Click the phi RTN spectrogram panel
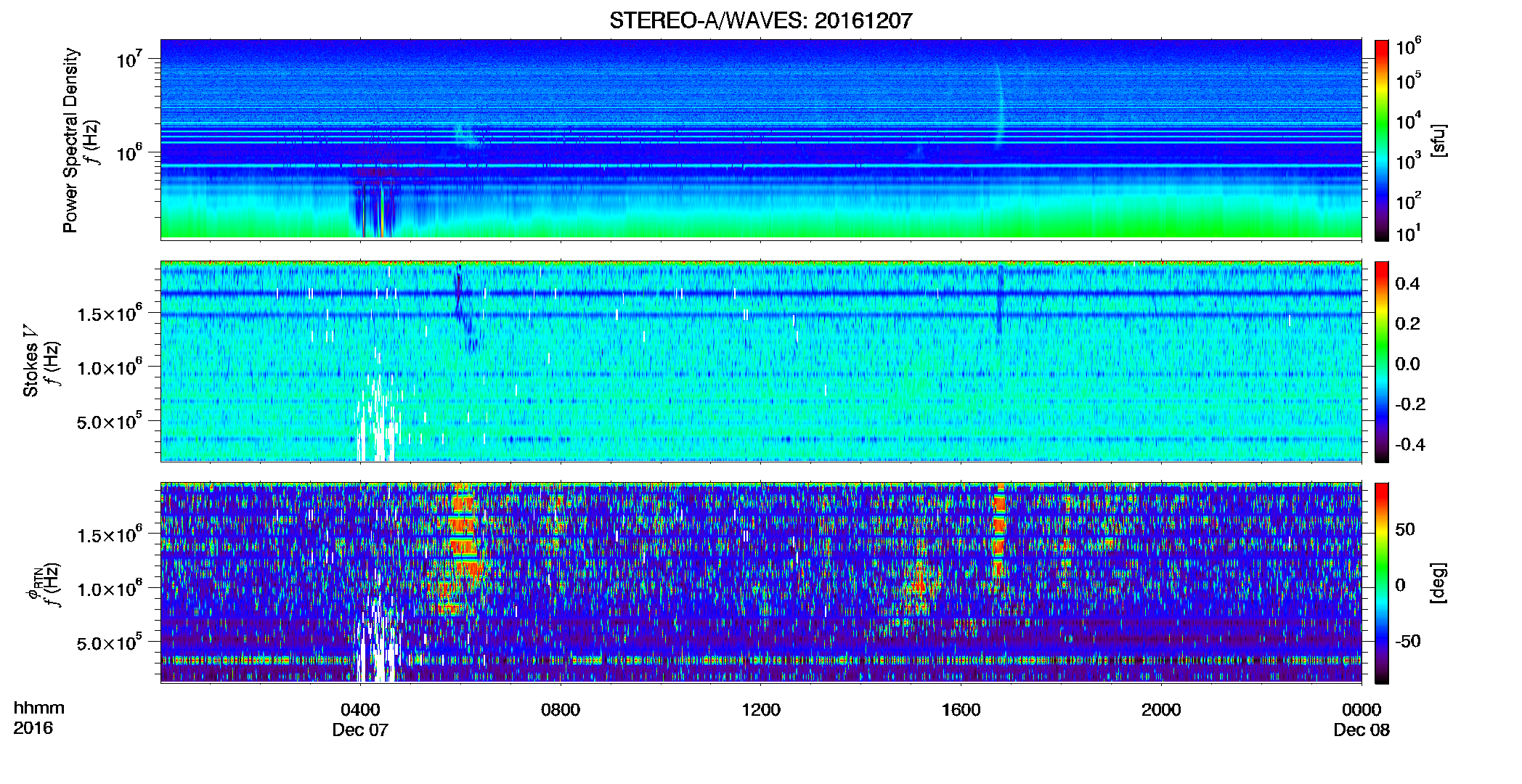1522x784 pixels. 761,583
